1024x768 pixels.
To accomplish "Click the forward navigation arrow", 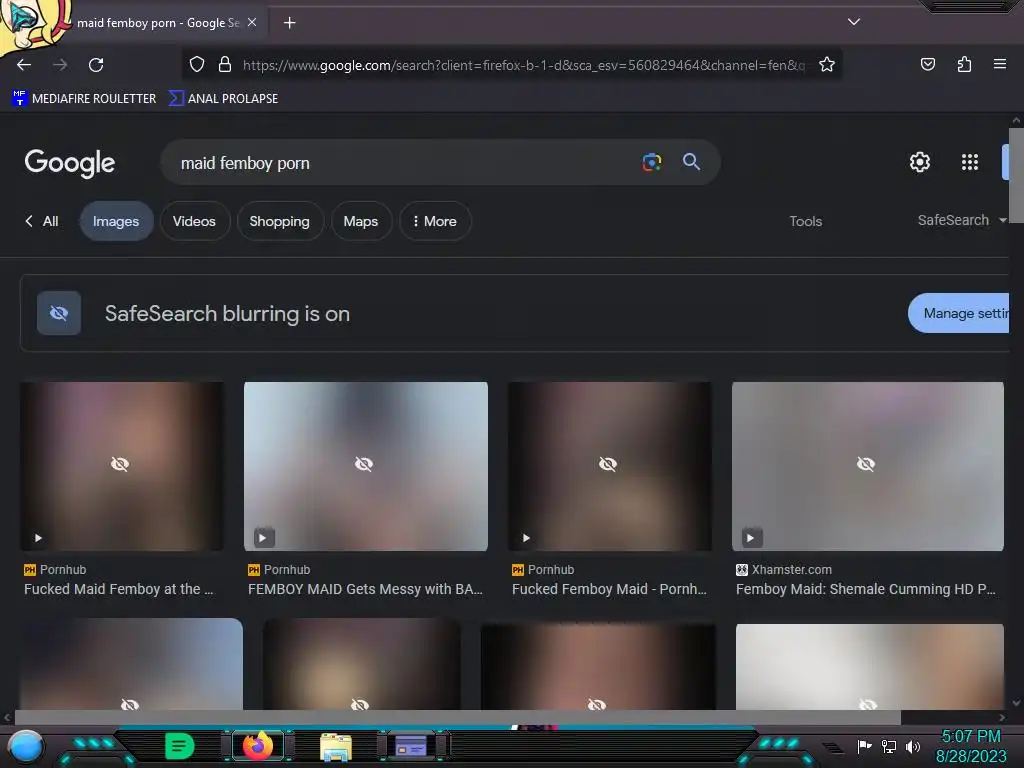I will [x=60, y=65].
